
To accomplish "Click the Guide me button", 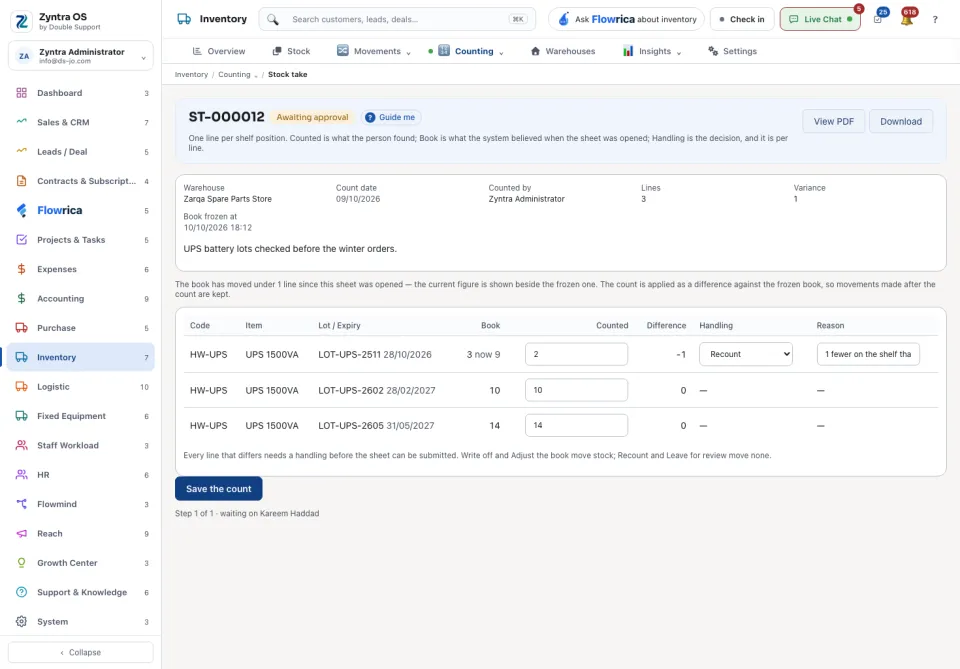I will point(391,118).
